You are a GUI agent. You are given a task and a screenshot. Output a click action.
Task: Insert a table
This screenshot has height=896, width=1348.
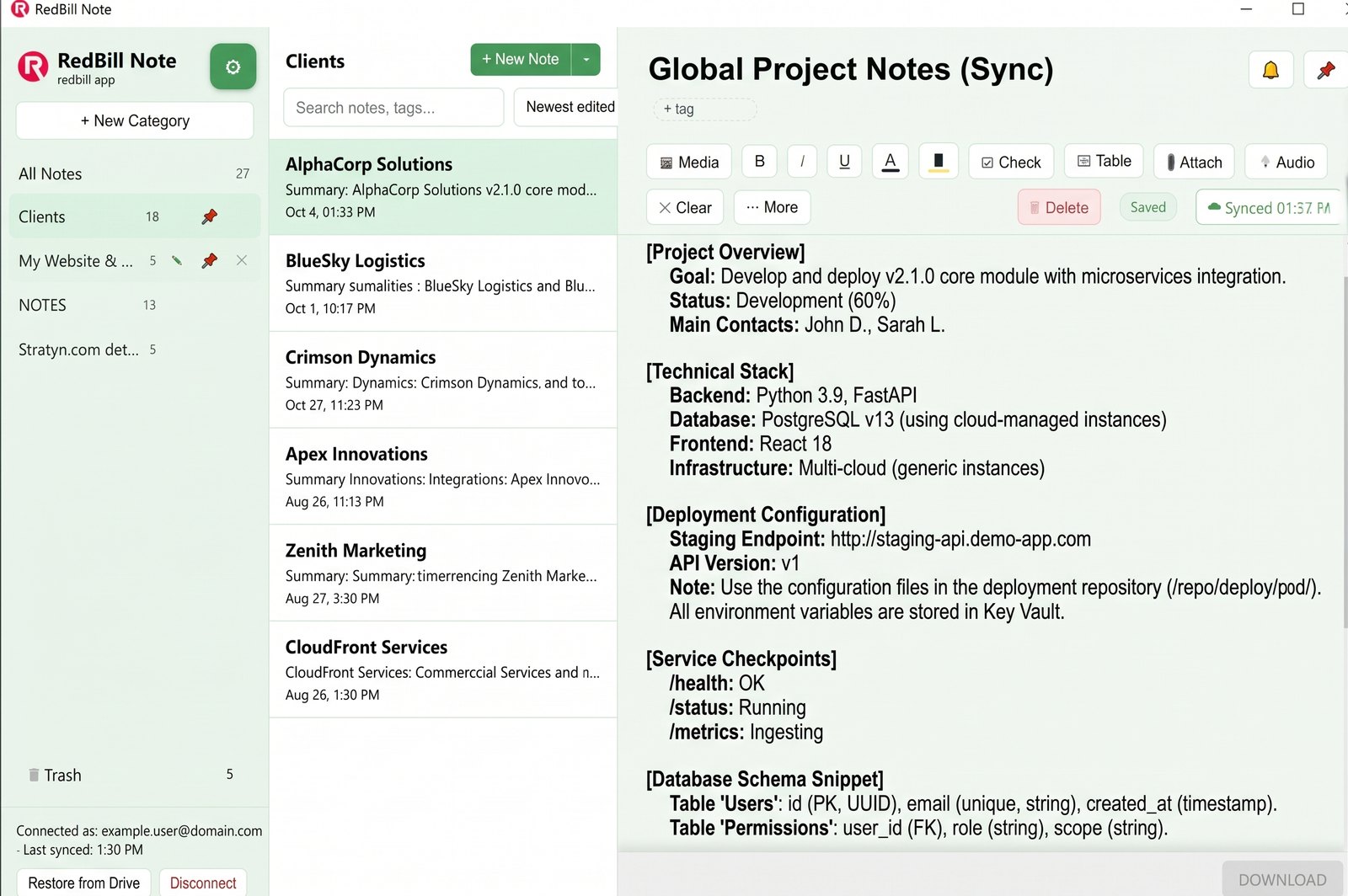tap(1104, 161)
